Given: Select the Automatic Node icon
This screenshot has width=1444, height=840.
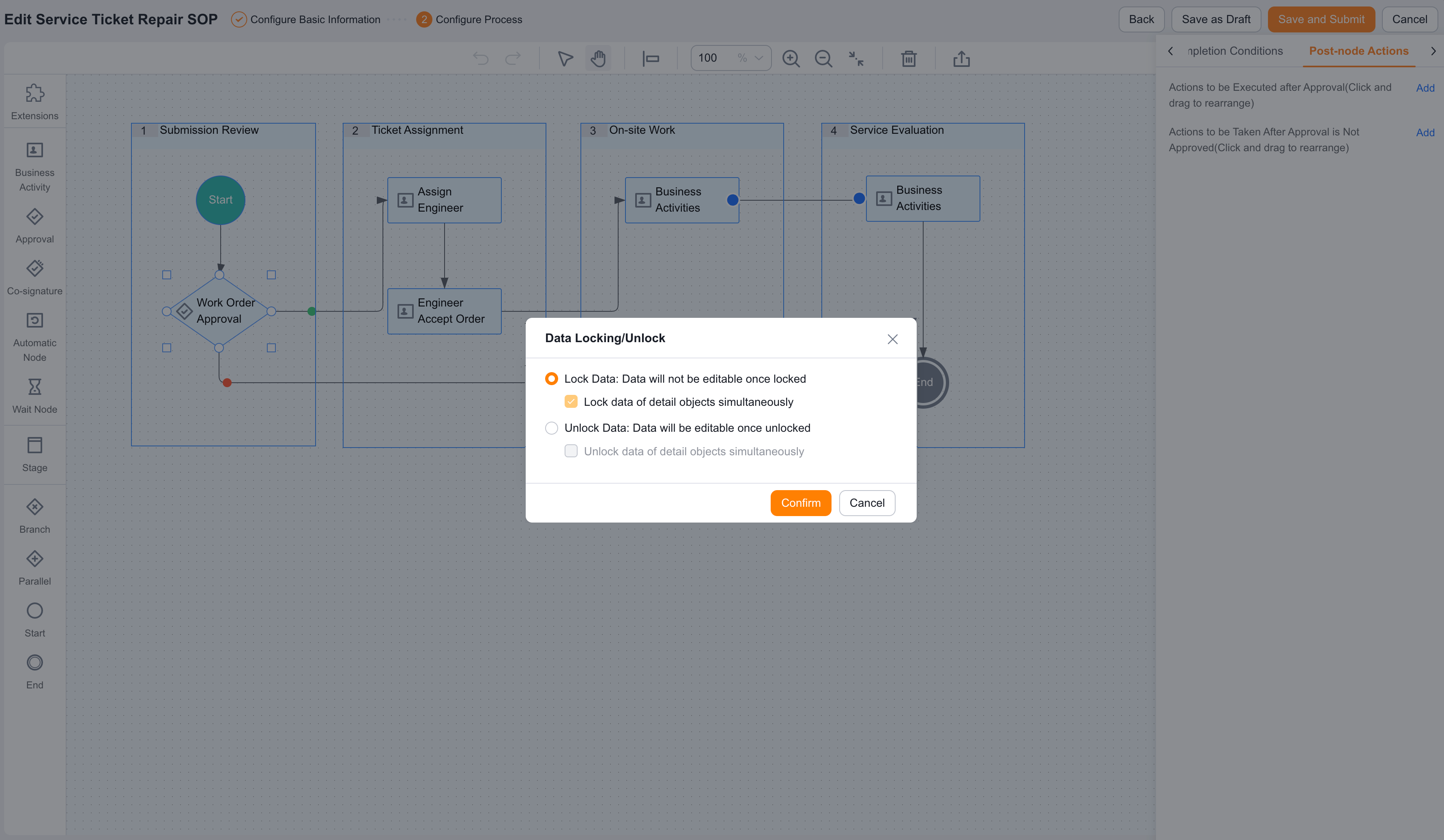Looking at the screenshot, I should tap(34, 321).
